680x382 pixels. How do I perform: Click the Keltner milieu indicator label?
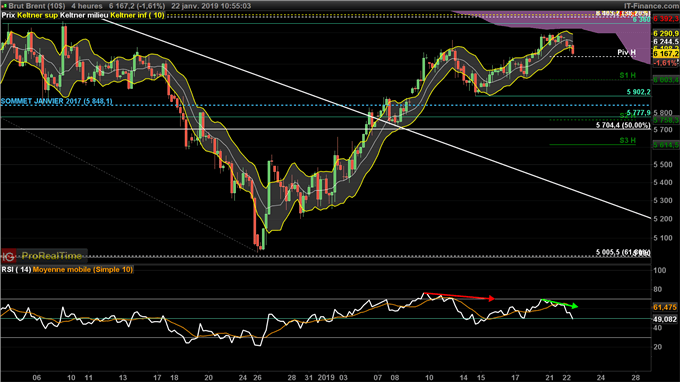click(x=84, y=15)
